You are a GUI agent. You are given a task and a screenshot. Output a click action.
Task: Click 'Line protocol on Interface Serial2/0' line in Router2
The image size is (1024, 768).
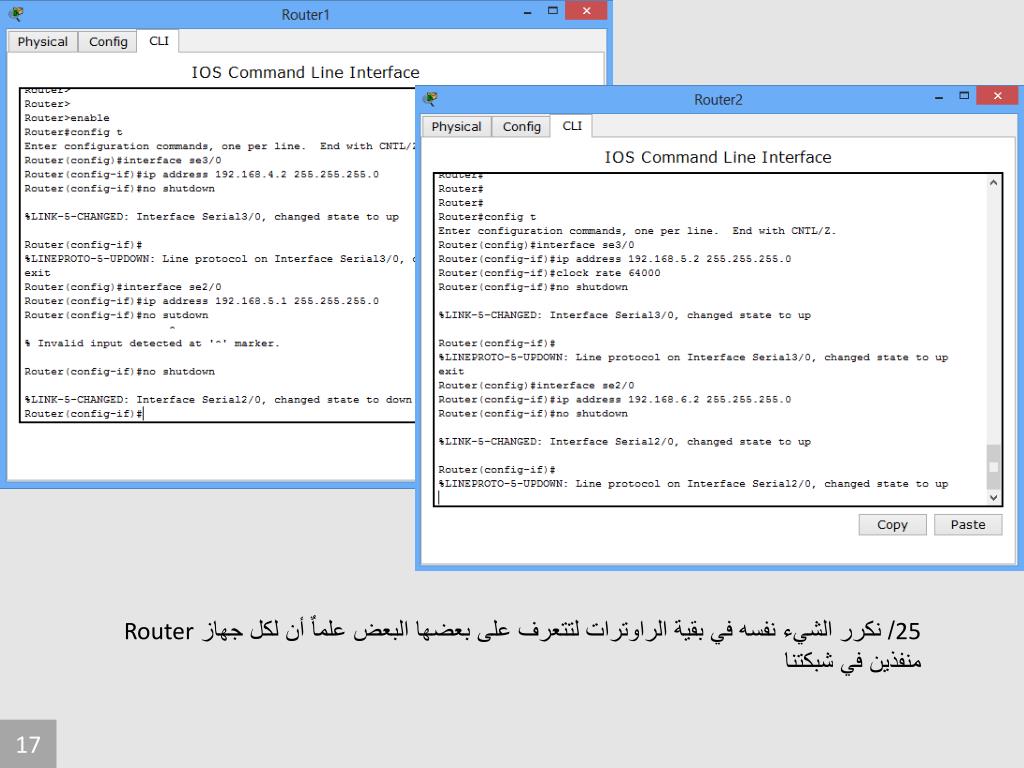pos(693,484)
